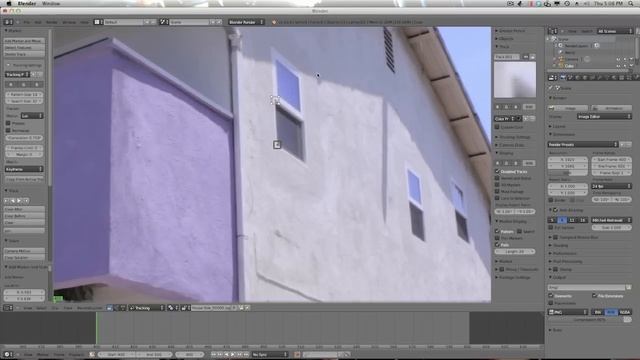Open the Render properties tab icon
Viewport: 640px width, 360px height.
coord(562,77)
